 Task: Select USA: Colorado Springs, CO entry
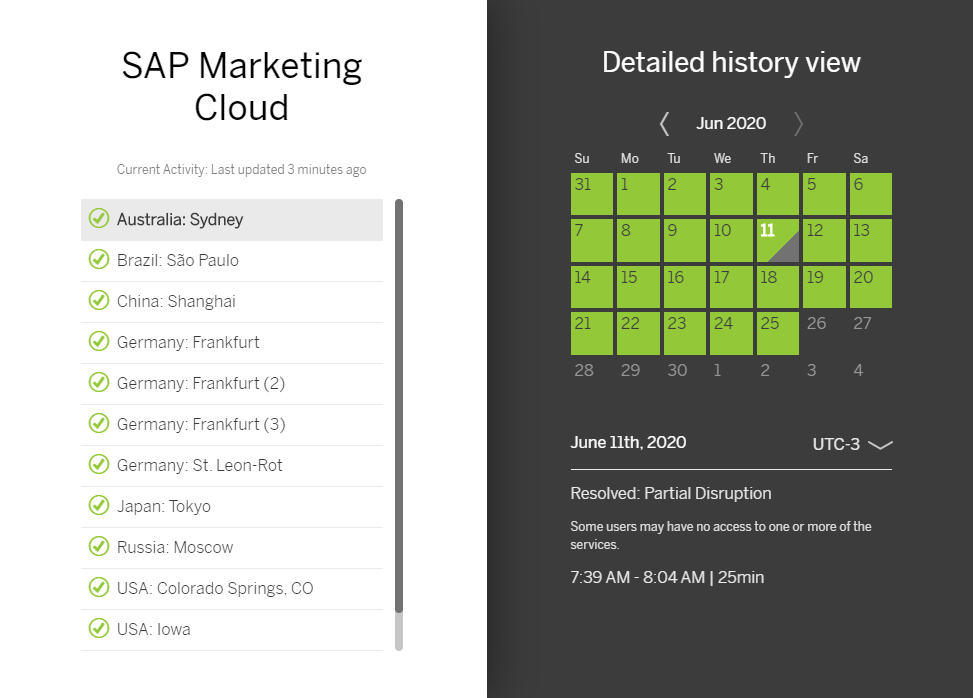(x=232, y=588)
